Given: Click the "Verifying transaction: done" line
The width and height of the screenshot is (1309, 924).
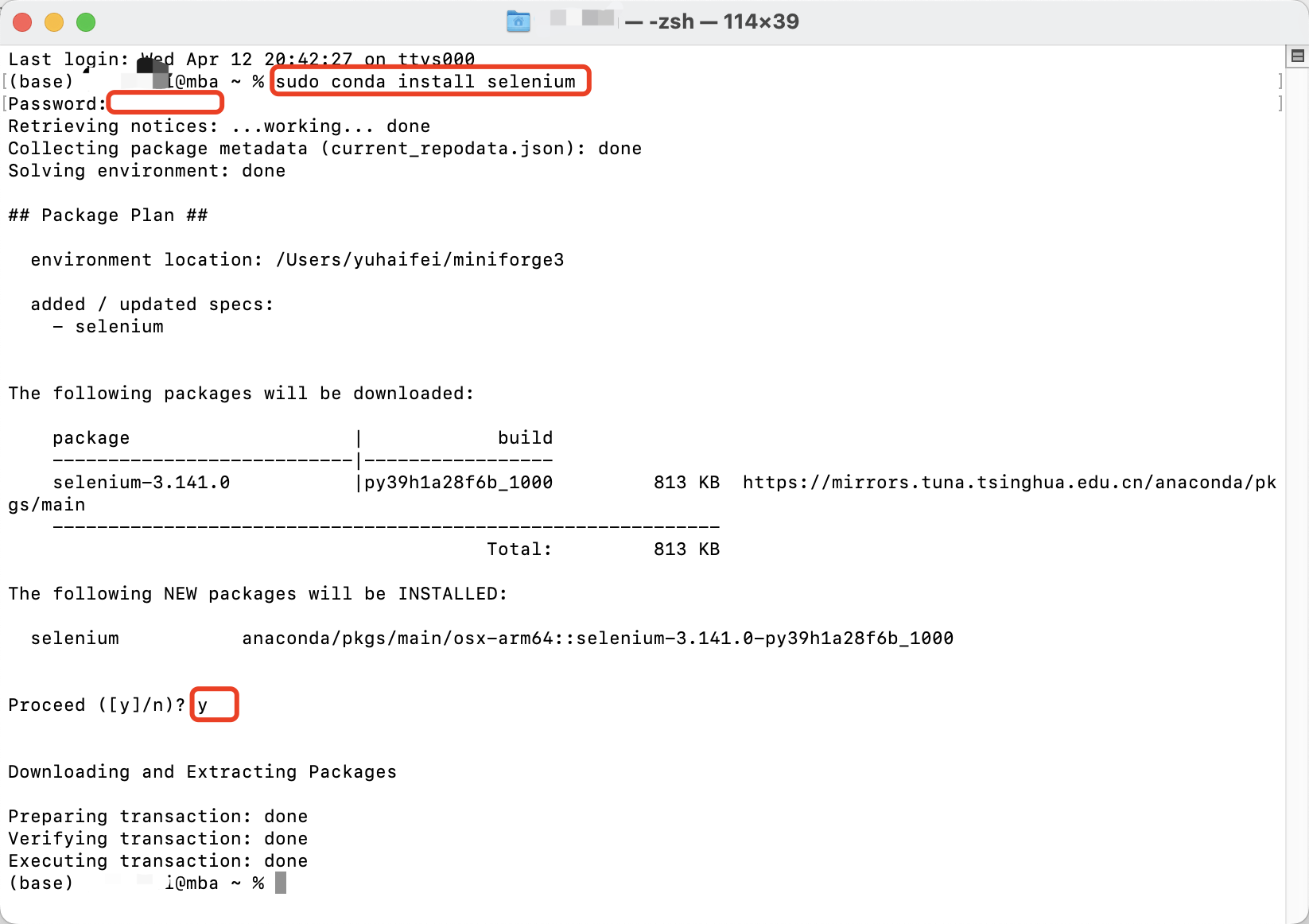Looking at the screenshot, I should (x=158, y=838).
